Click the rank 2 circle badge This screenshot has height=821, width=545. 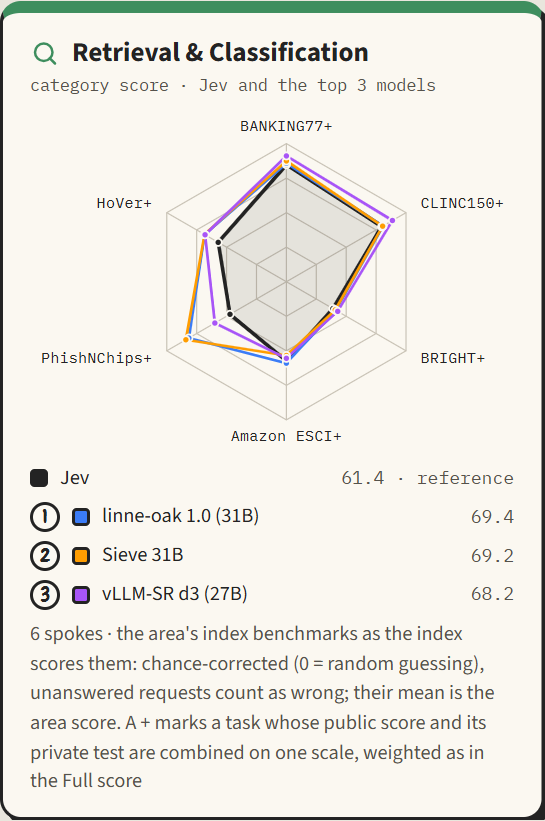click(45, 556)
